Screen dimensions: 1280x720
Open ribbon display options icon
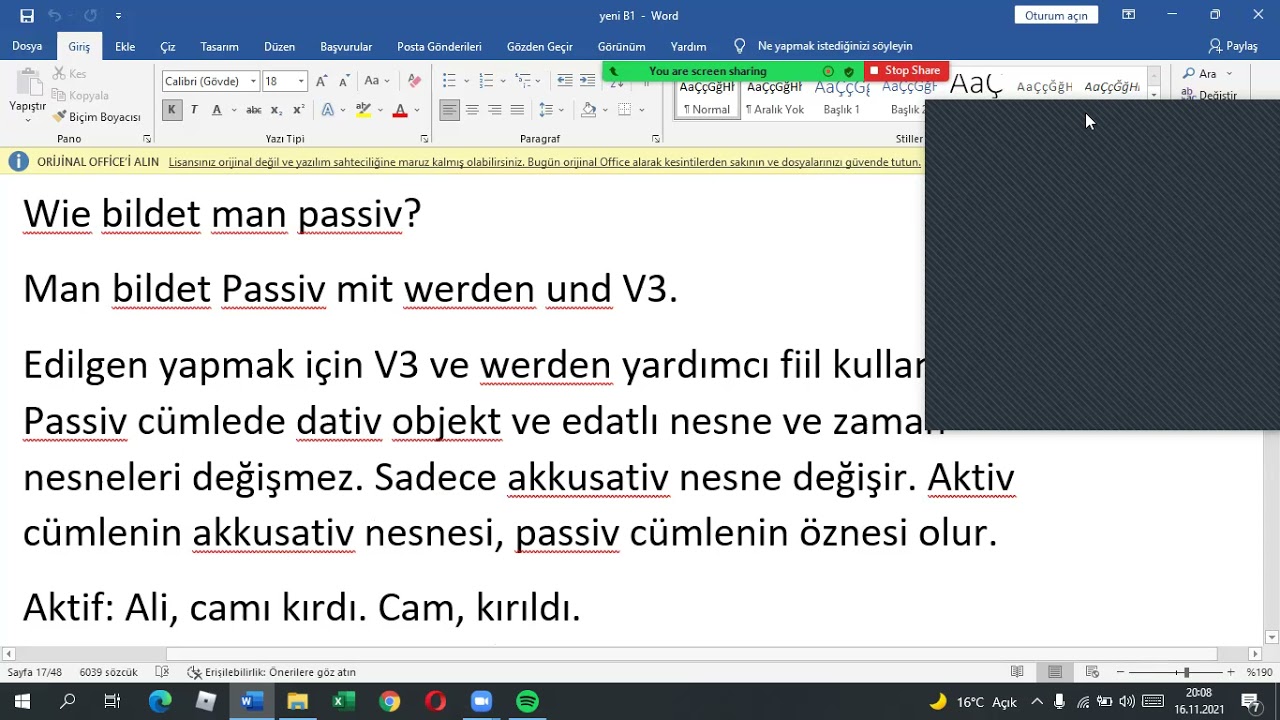point(1128,15)
